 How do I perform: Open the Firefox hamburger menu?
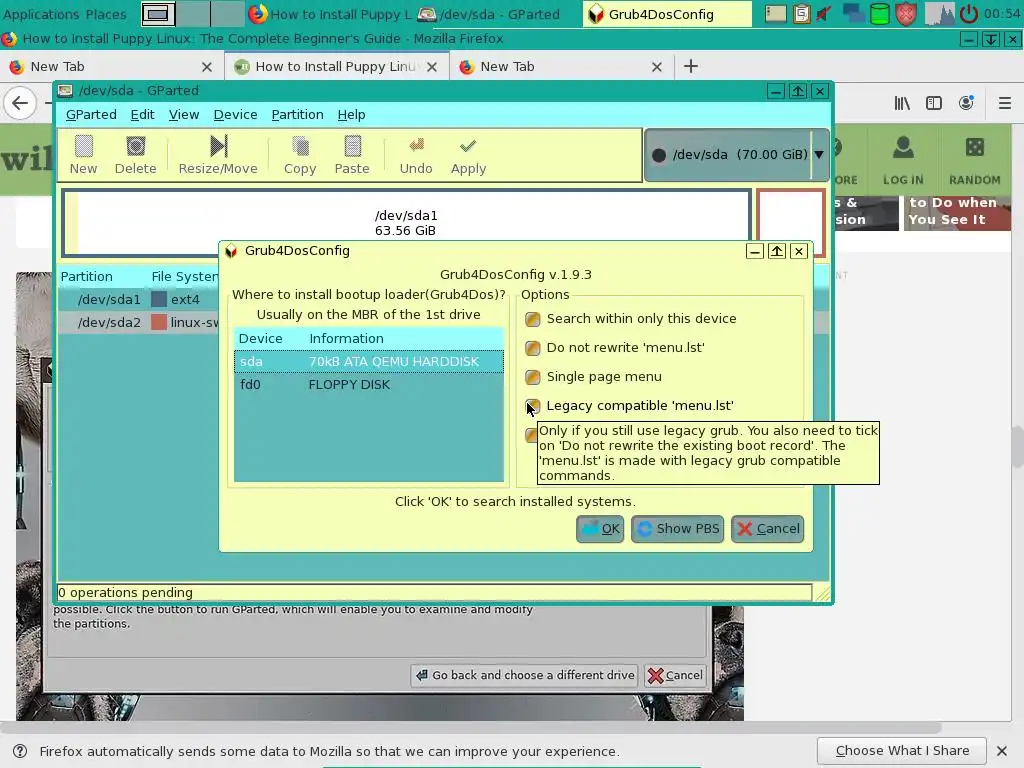(x=1005, y=103)
